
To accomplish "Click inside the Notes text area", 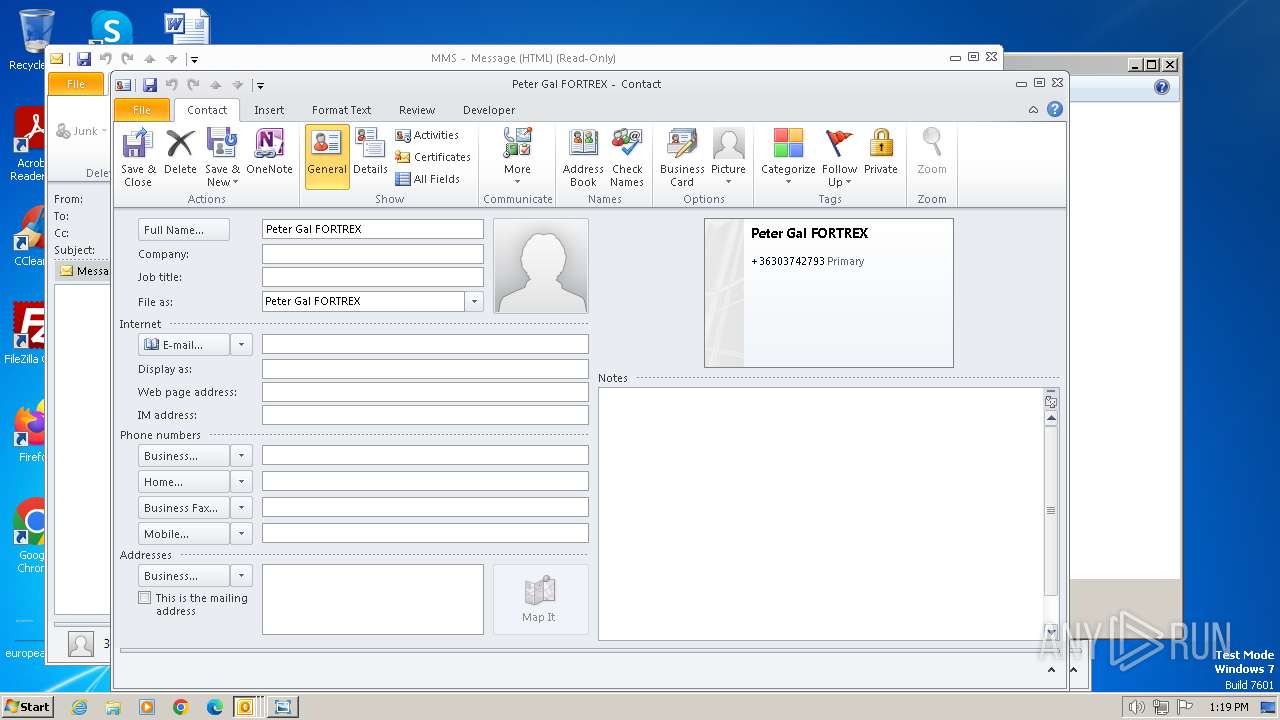I will [820, 513].
